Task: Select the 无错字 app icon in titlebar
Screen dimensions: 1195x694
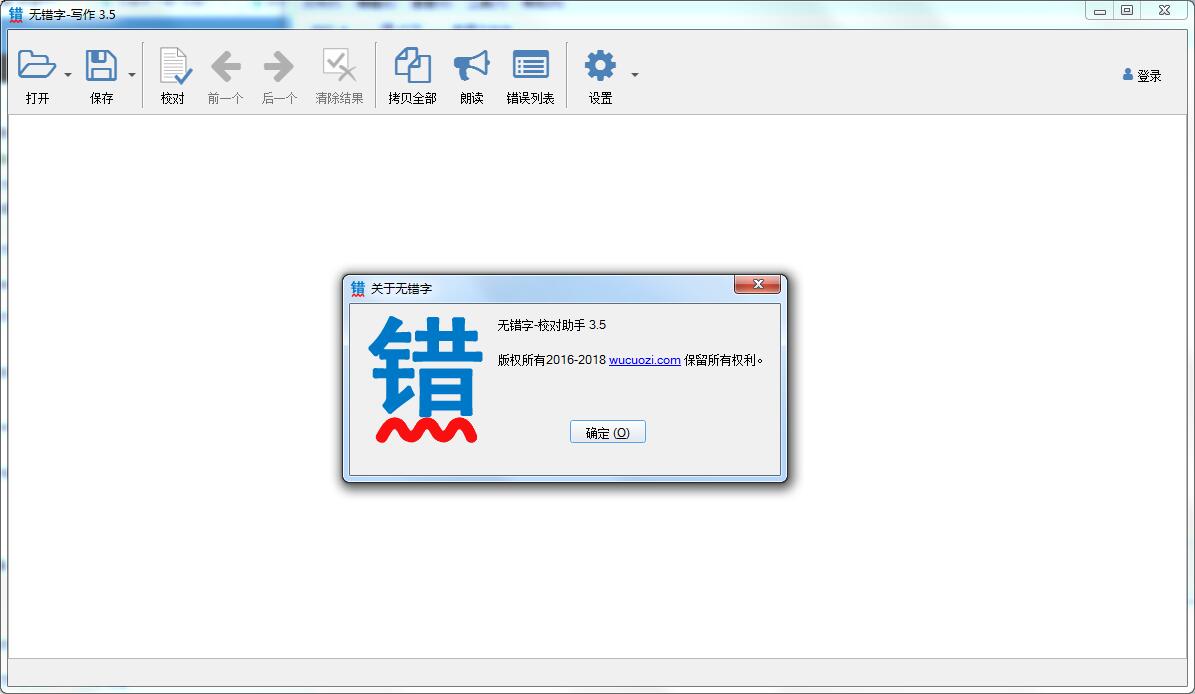Action: (14, 14)
